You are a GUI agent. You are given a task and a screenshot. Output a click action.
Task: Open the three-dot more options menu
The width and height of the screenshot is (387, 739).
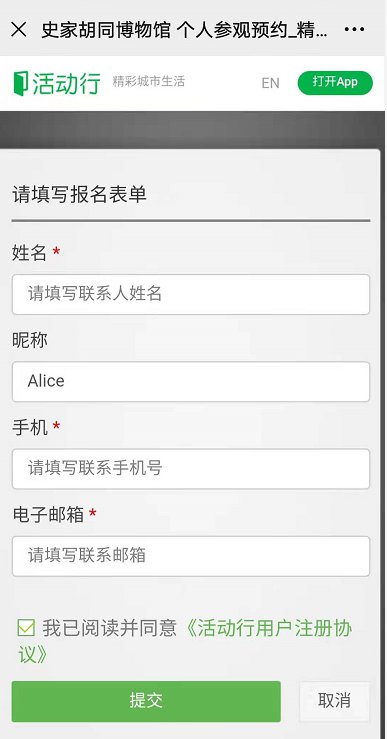pos(354,30)
